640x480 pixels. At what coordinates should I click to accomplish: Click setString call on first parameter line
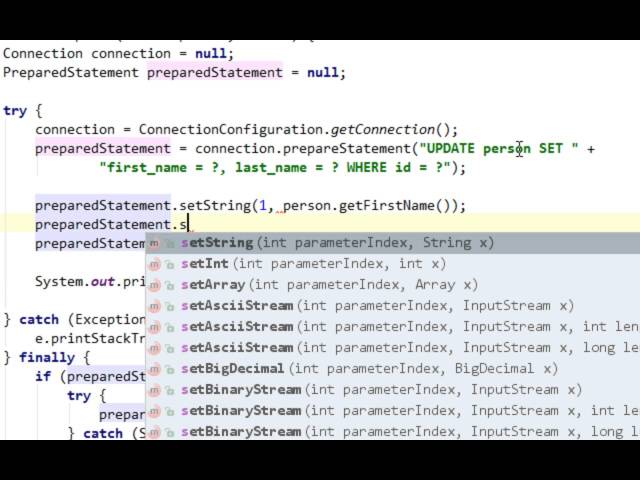tap(215, 205)
